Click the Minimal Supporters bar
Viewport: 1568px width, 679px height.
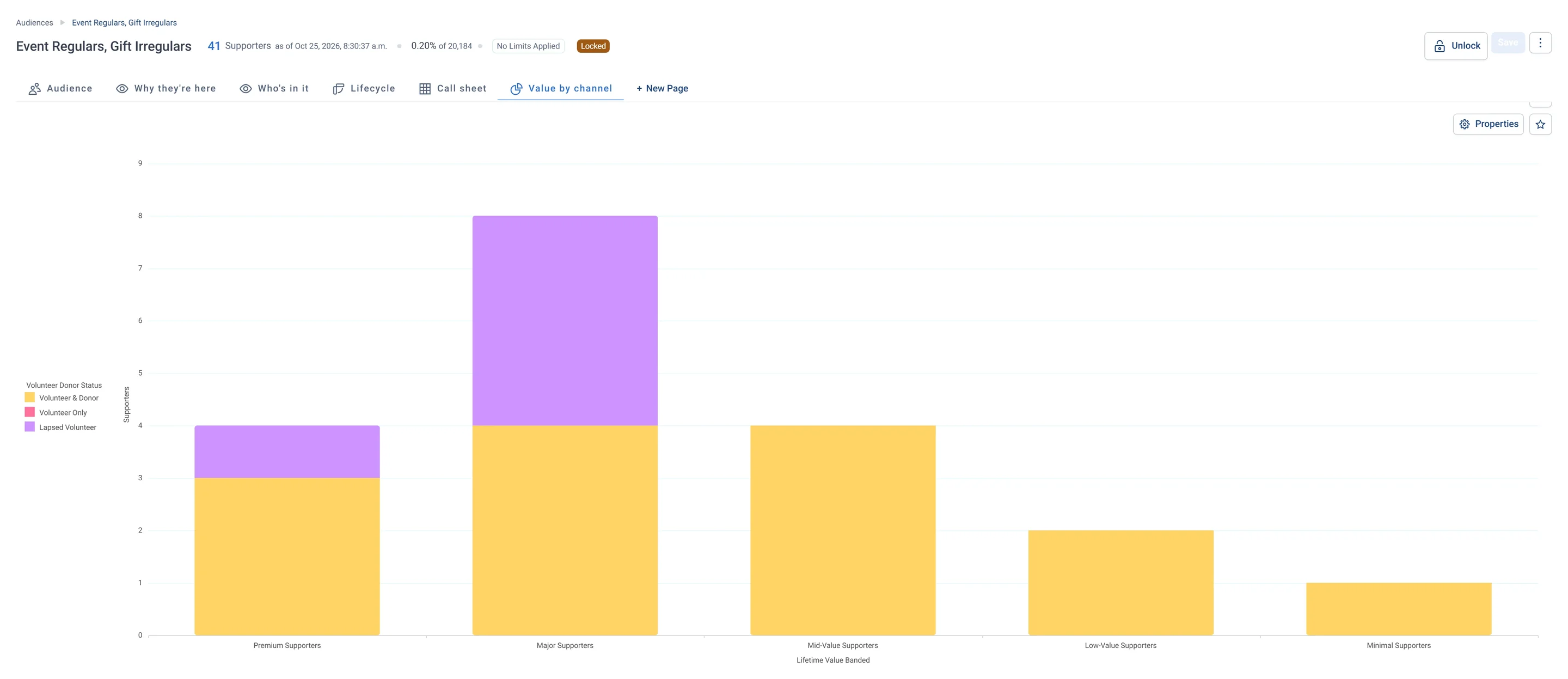tap(1399, 609)
